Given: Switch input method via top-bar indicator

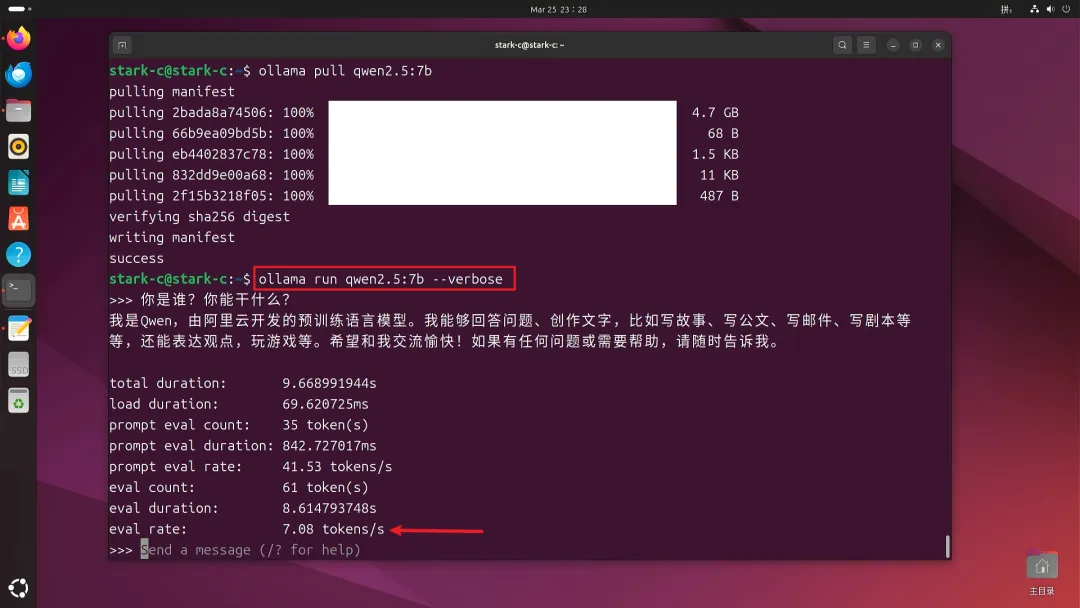Looking at the screenshot, I should pyautogui.click(x=1006, y=10).
